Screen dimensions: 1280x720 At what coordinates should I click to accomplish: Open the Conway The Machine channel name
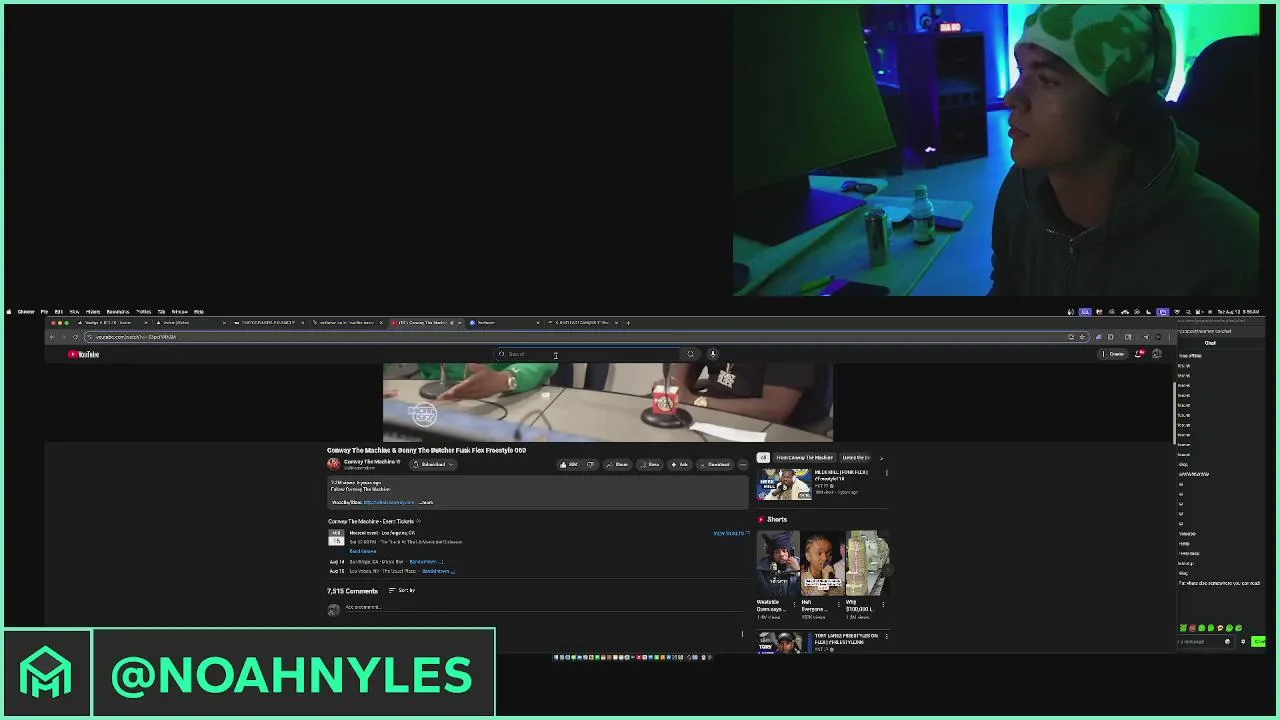click(x=370, y=461)
